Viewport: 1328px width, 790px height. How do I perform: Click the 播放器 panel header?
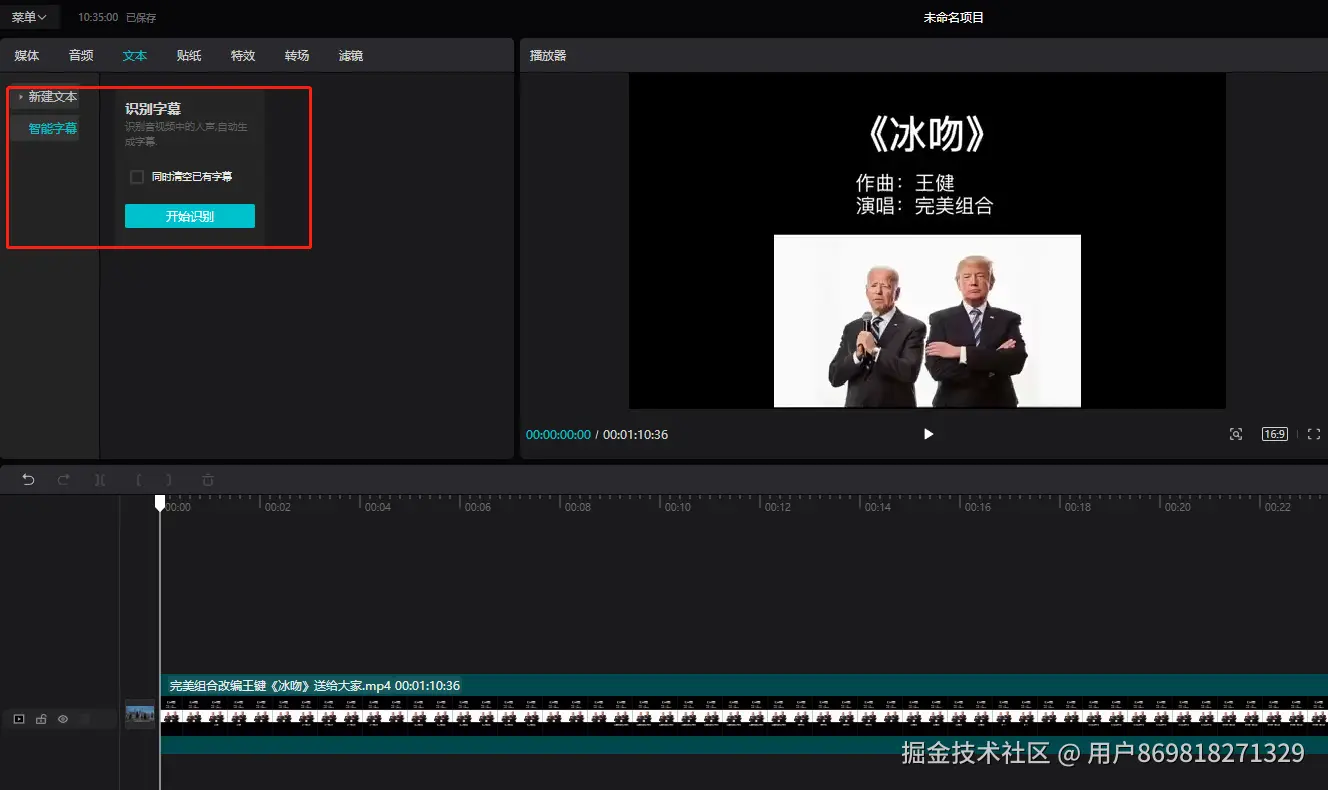[548, 56]
